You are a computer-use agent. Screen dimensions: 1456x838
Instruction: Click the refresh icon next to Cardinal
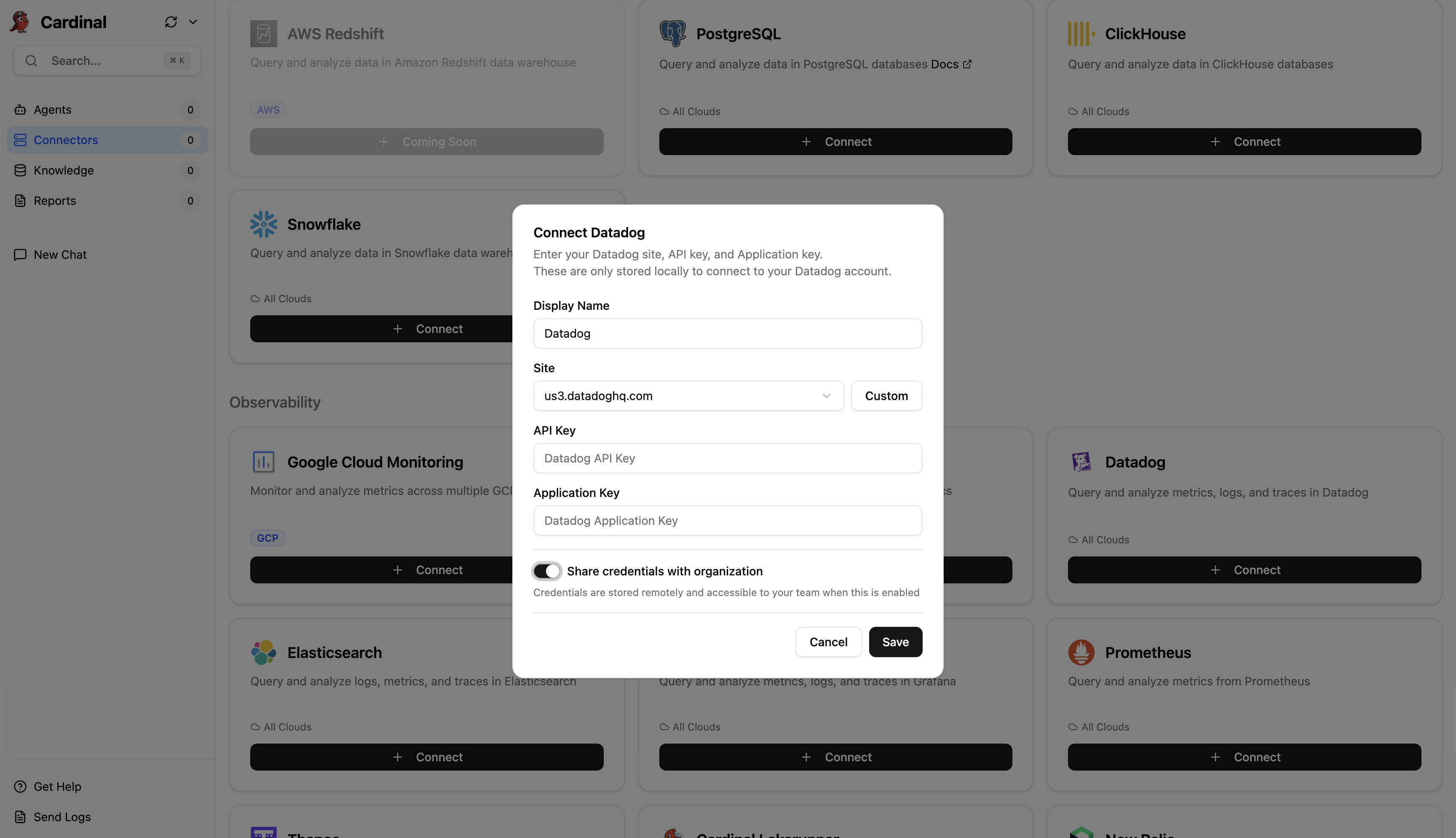click(x=171, y=22)
